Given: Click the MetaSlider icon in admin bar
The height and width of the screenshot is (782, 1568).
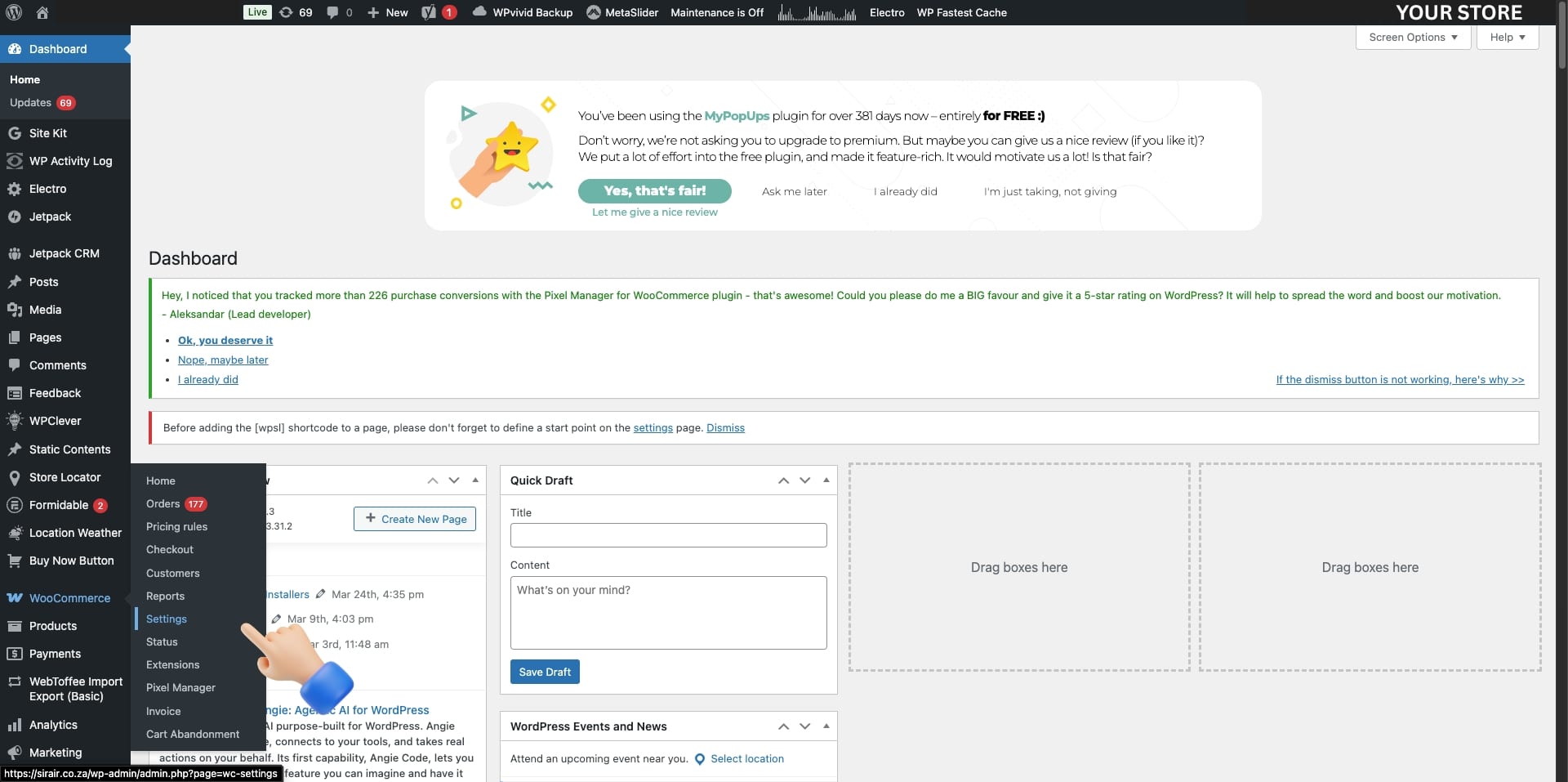Looking at the screenshot, I should [x=595, y=12].
